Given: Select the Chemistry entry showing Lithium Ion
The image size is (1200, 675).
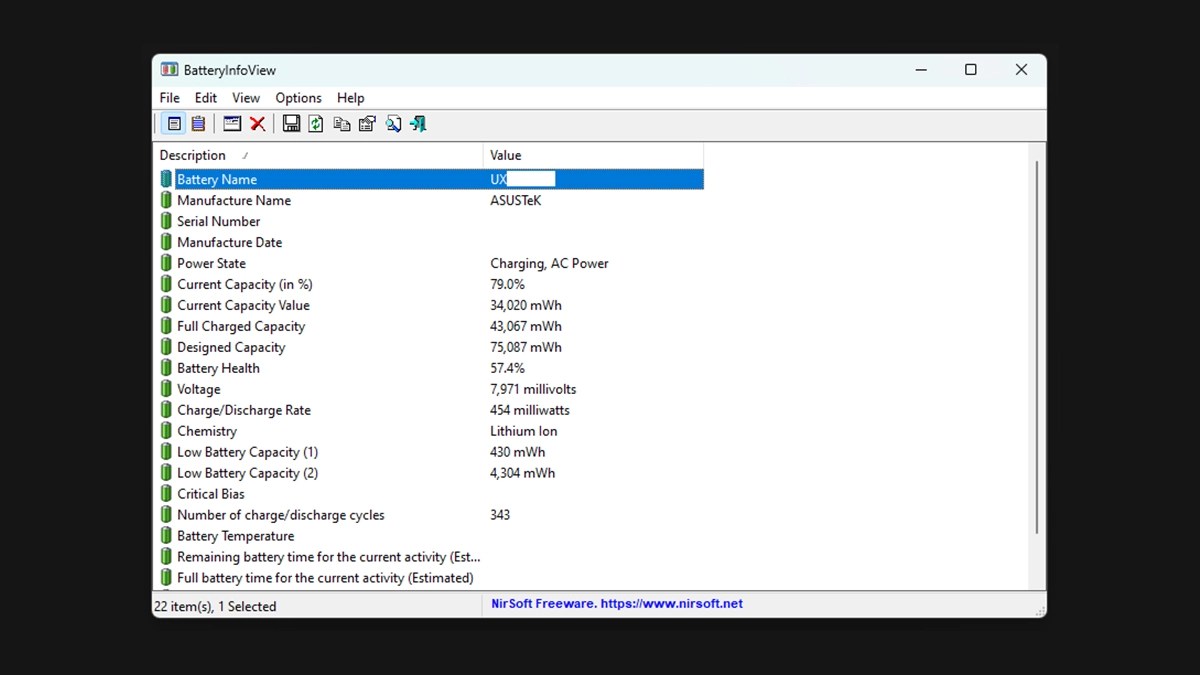Looking at the screenshot, I should click(207, 431).
